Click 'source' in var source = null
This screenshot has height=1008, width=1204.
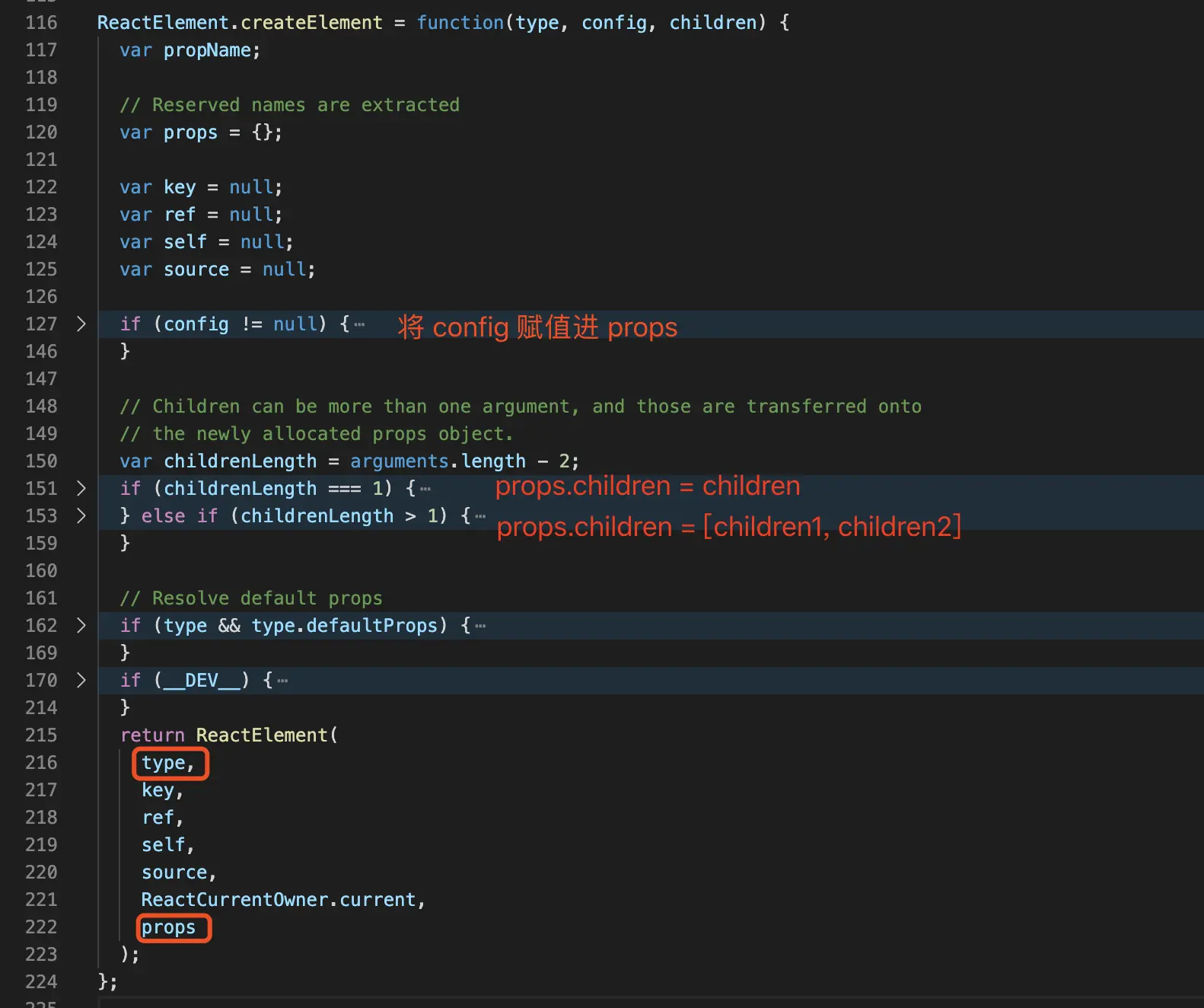click(x=196, y=270)
